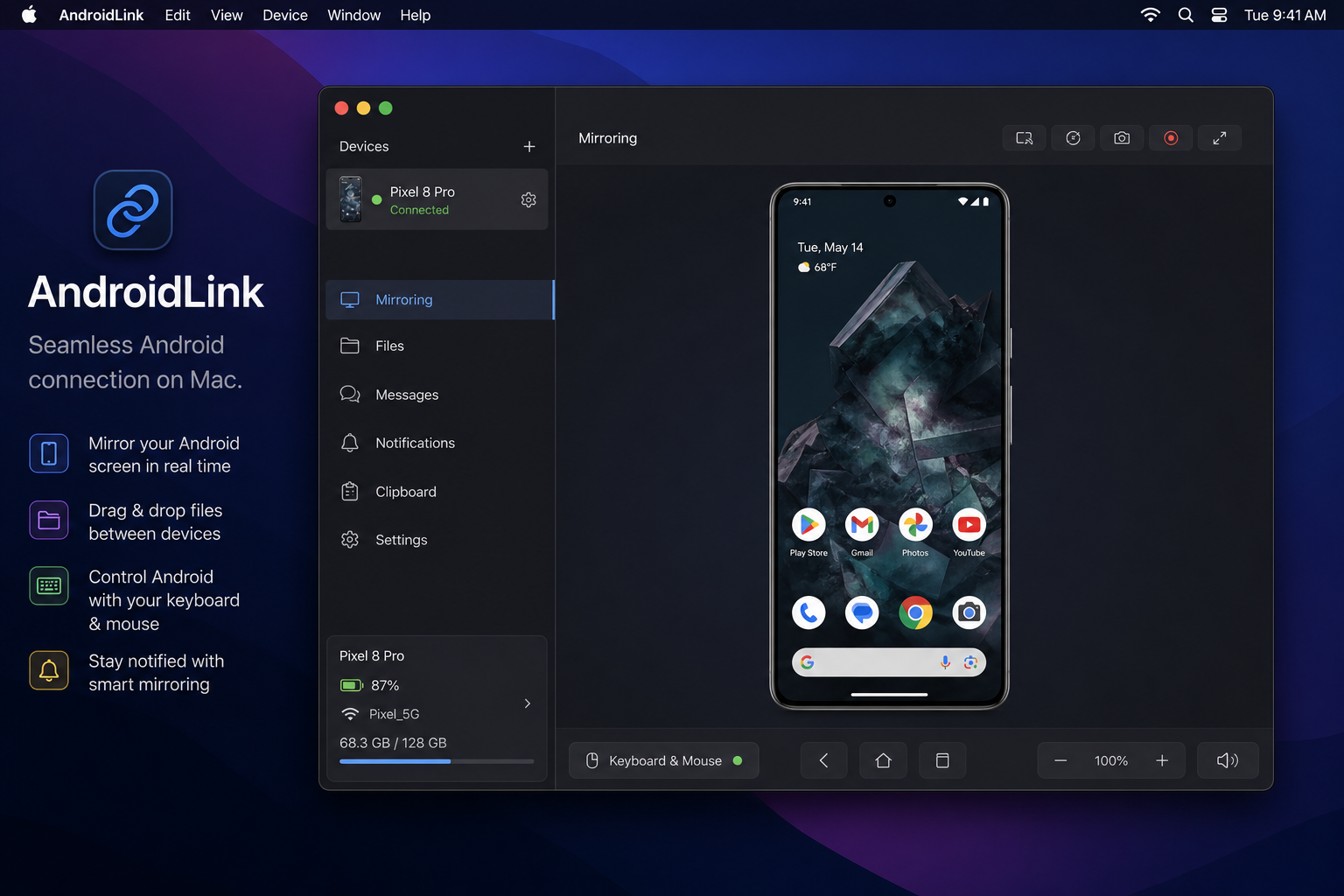This screenshot has width=1344, height=896.
Task: Click the storage usage progress bar
Action: point(437,761)
